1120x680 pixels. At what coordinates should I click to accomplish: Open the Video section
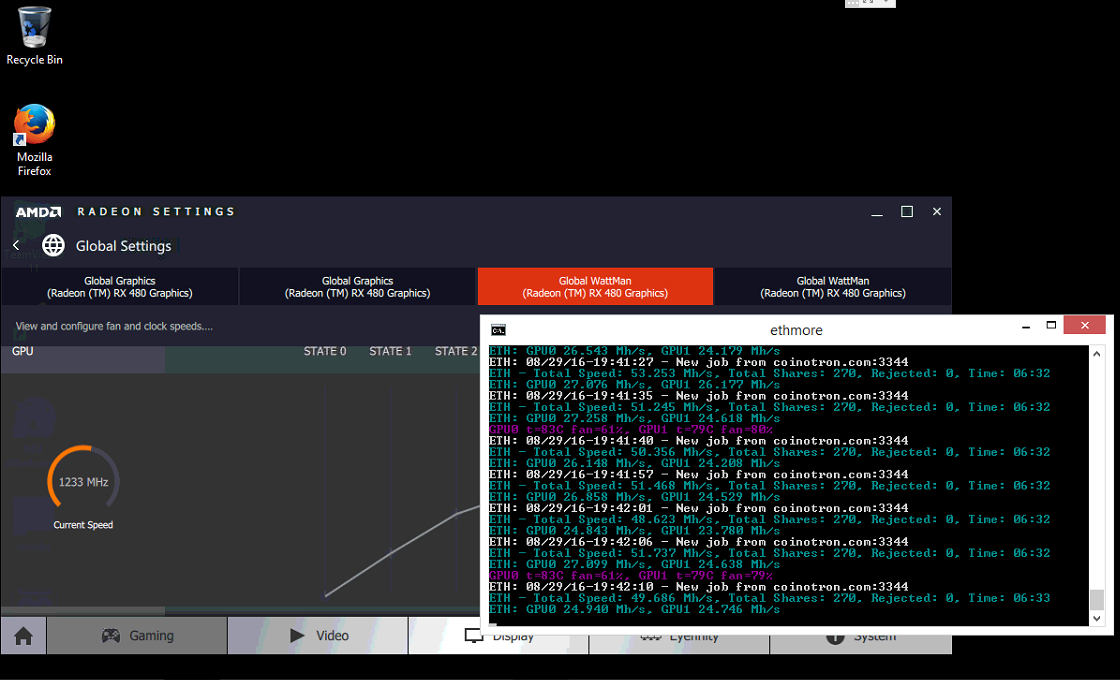tap(319, 636)
